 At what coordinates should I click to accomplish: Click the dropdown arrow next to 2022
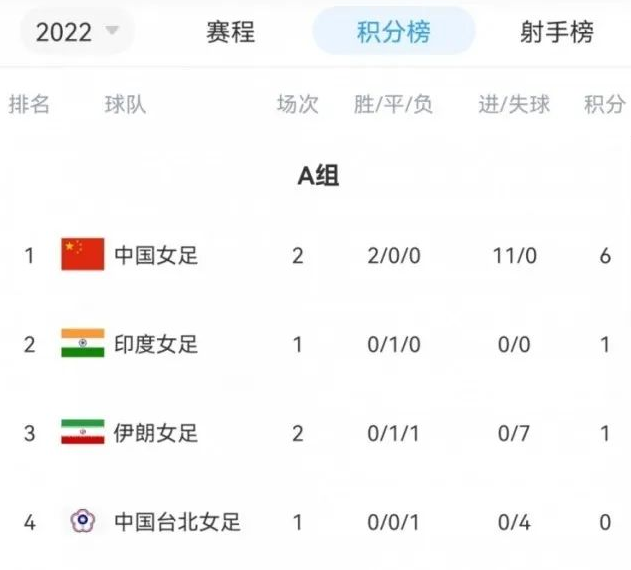(112, 31)
